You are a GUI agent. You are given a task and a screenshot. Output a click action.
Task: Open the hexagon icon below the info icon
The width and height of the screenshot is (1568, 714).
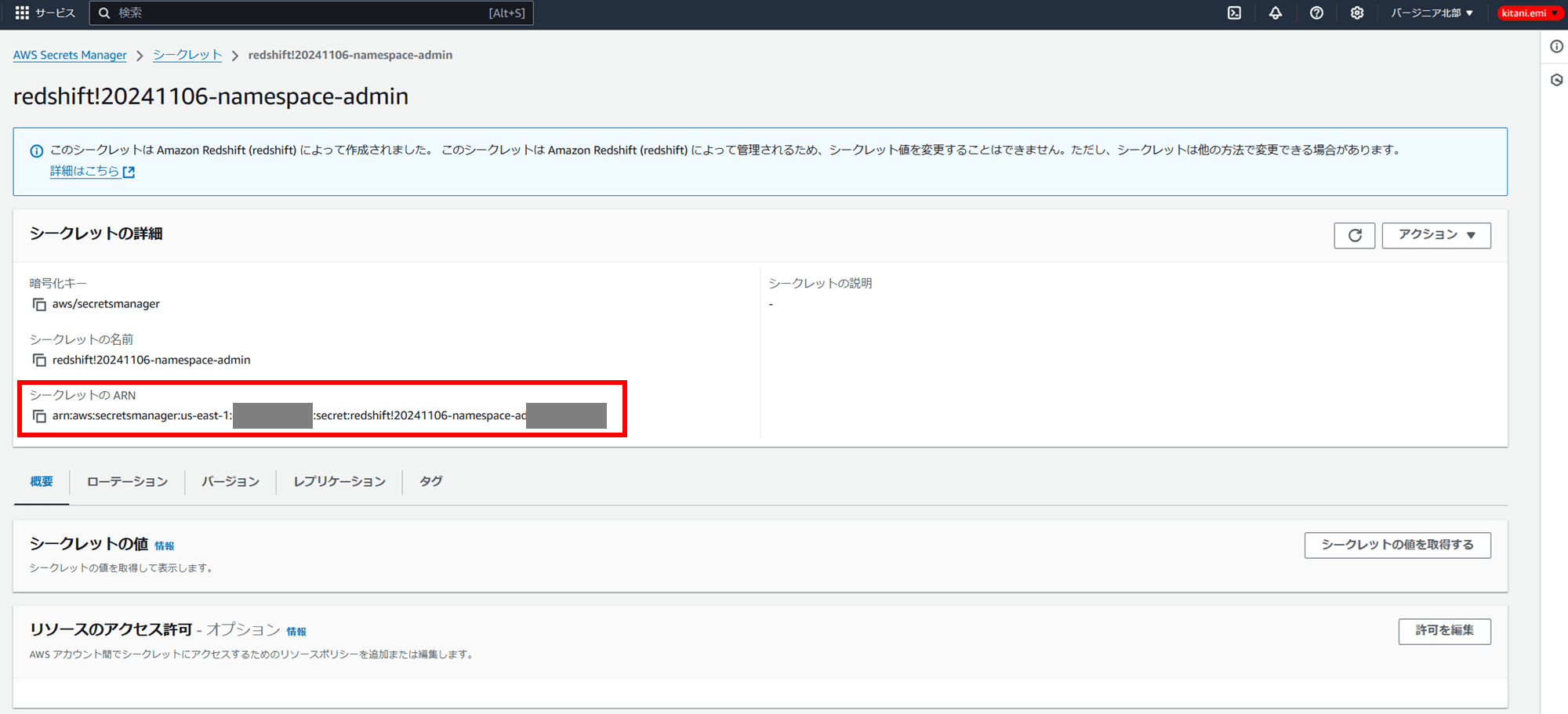(x=1556, y=80)
